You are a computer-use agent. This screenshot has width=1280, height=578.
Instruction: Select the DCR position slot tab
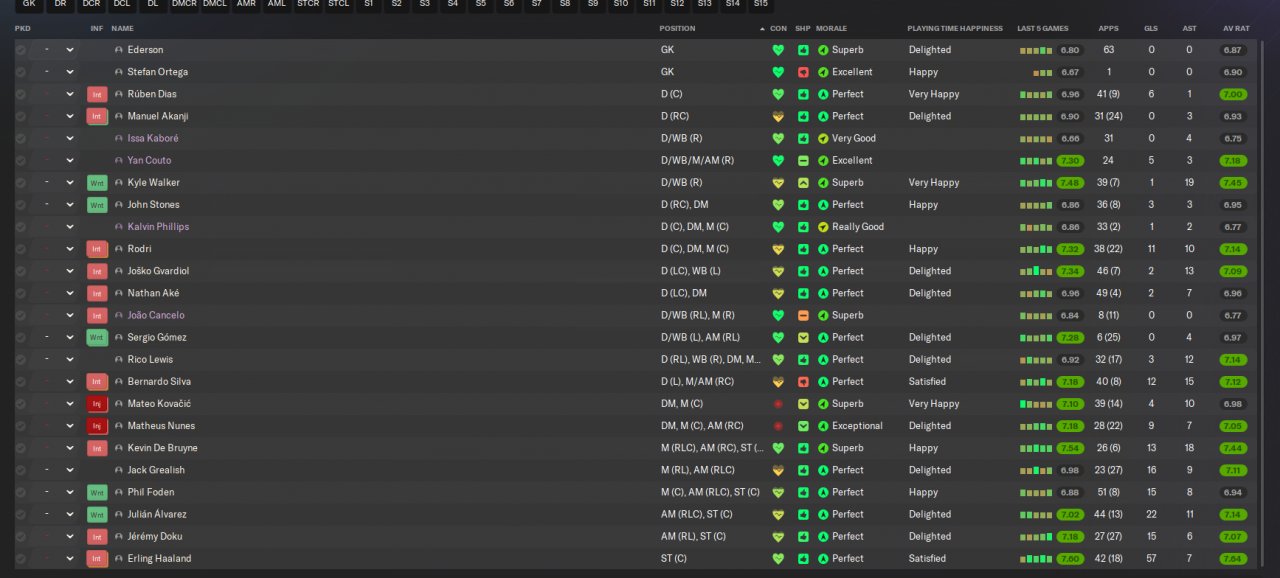click(x=91, y=5)
